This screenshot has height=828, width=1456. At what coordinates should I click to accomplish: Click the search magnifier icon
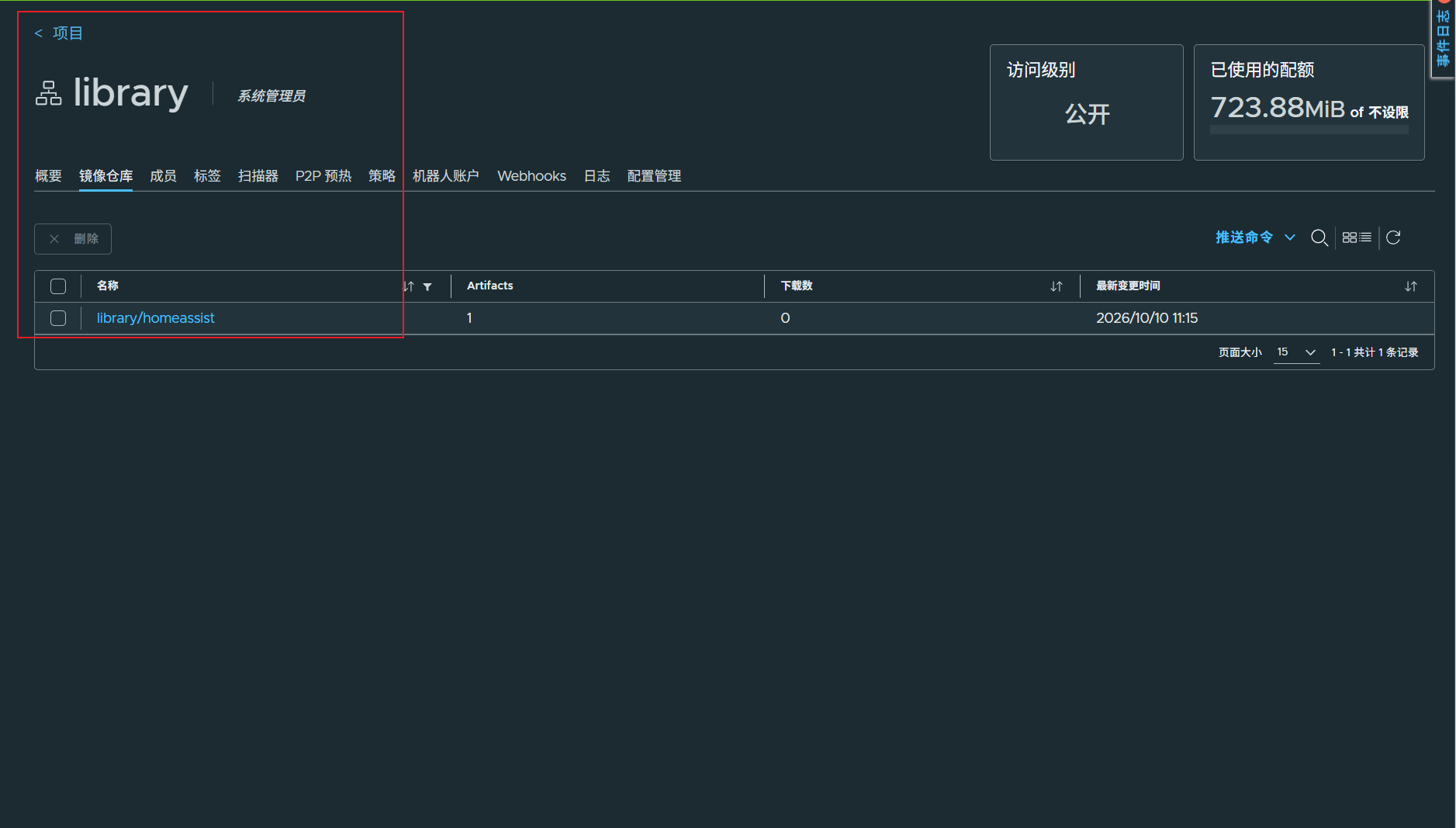(1319, 237)
